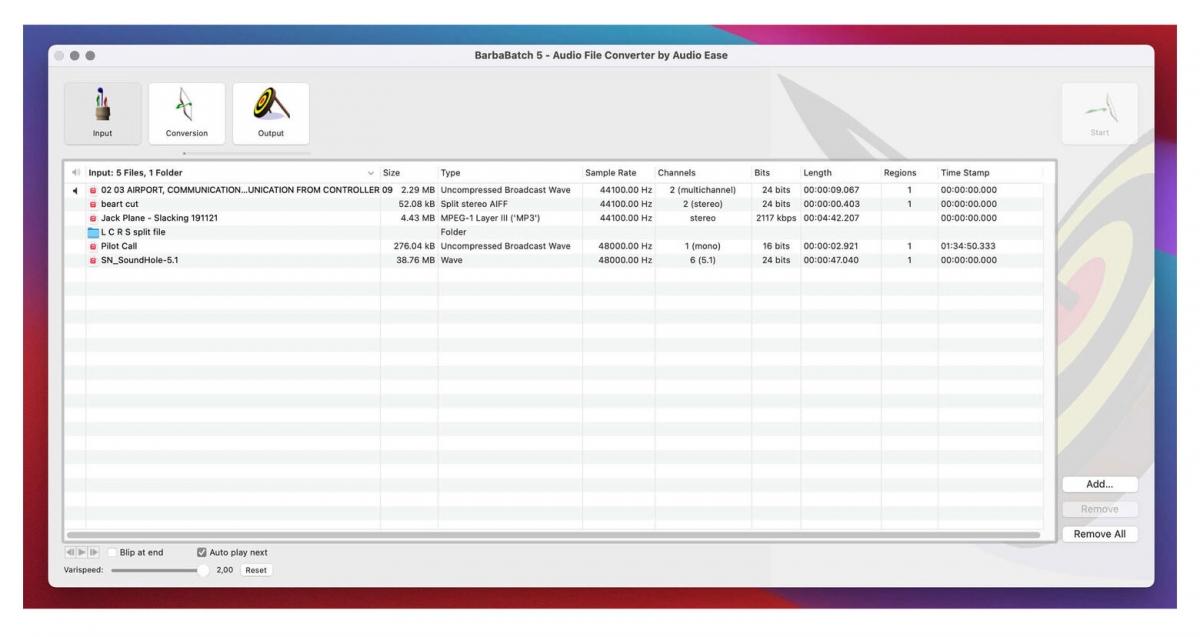
Task: Click the Split stereo AIFF type cell
Action: tap(474, 204)
